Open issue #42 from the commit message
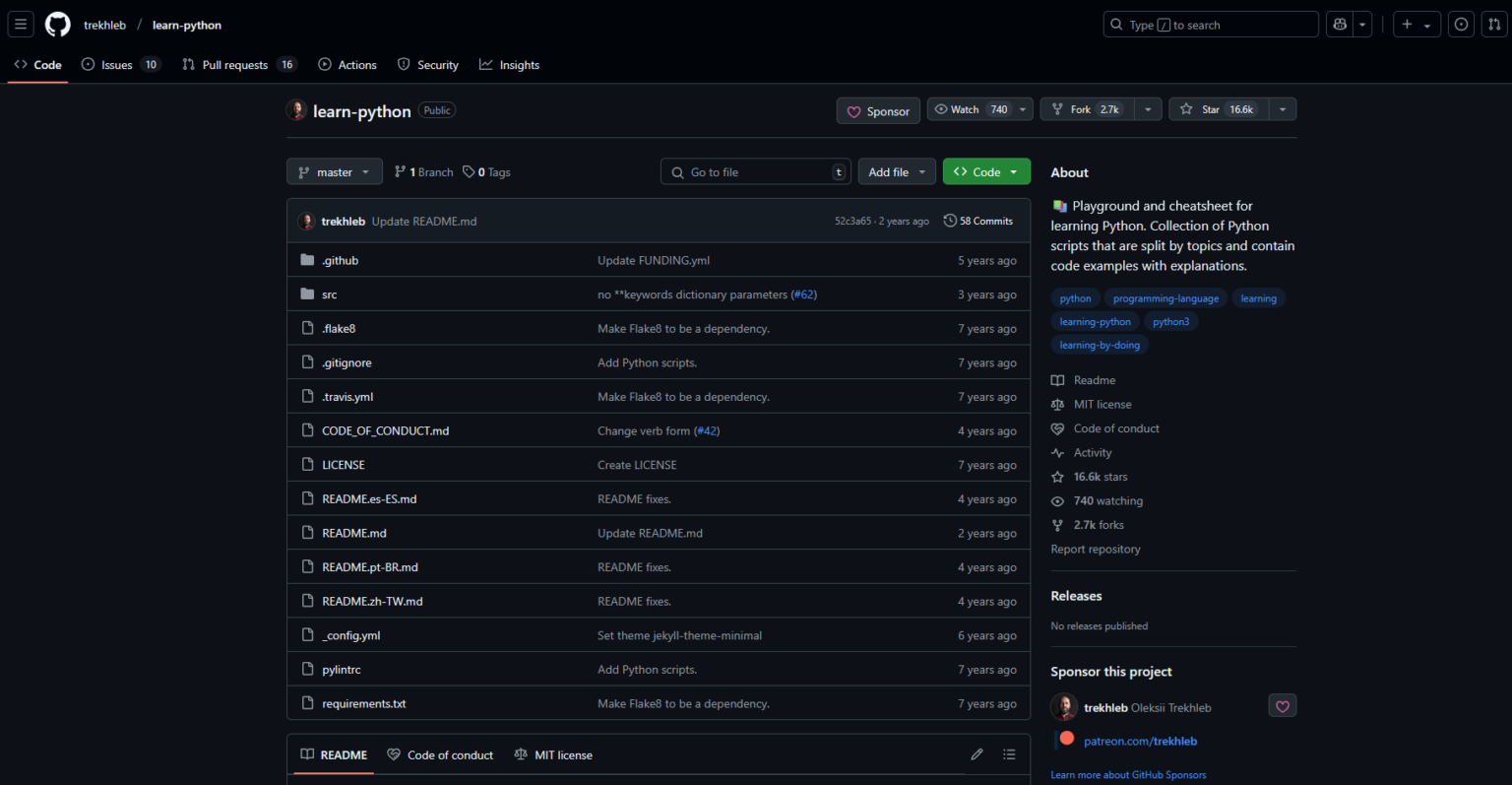 tap(706, 430)
